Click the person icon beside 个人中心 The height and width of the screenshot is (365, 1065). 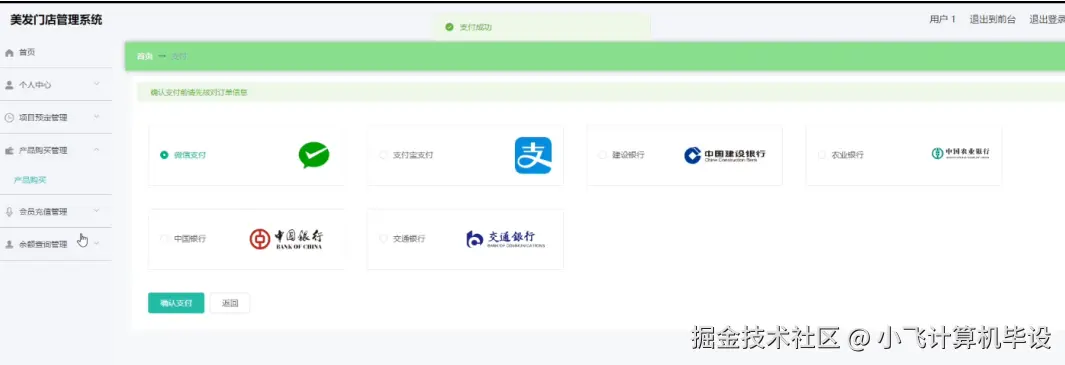coord(10,85)
